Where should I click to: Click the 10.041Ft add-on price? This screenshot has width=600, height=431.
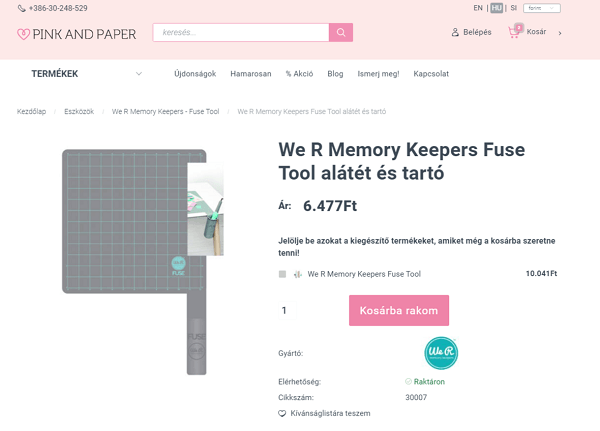(541, 273)
